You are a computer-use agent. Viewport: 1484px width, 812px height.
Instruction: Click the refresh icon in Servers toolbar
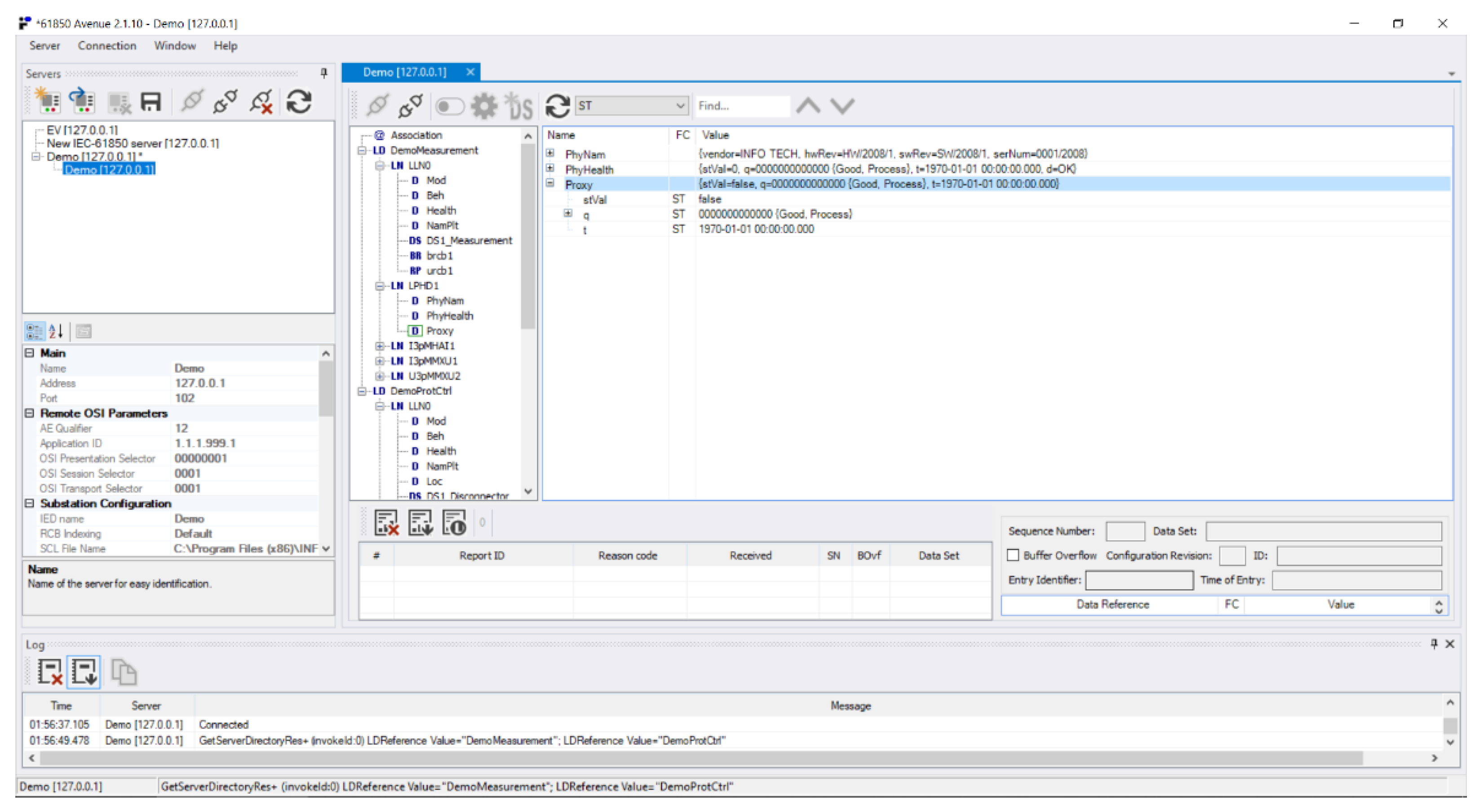[299, 102]
